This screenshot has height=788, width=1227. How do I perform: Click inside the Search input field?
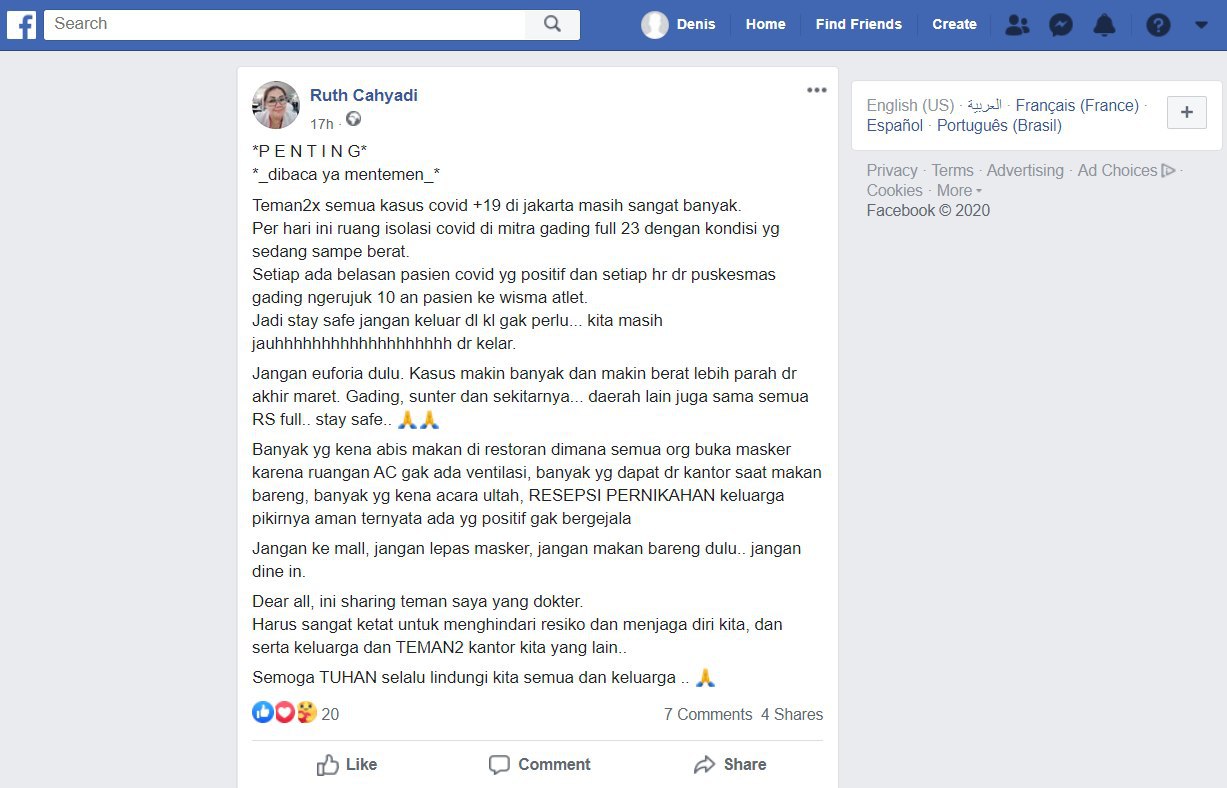coord(285,24)
